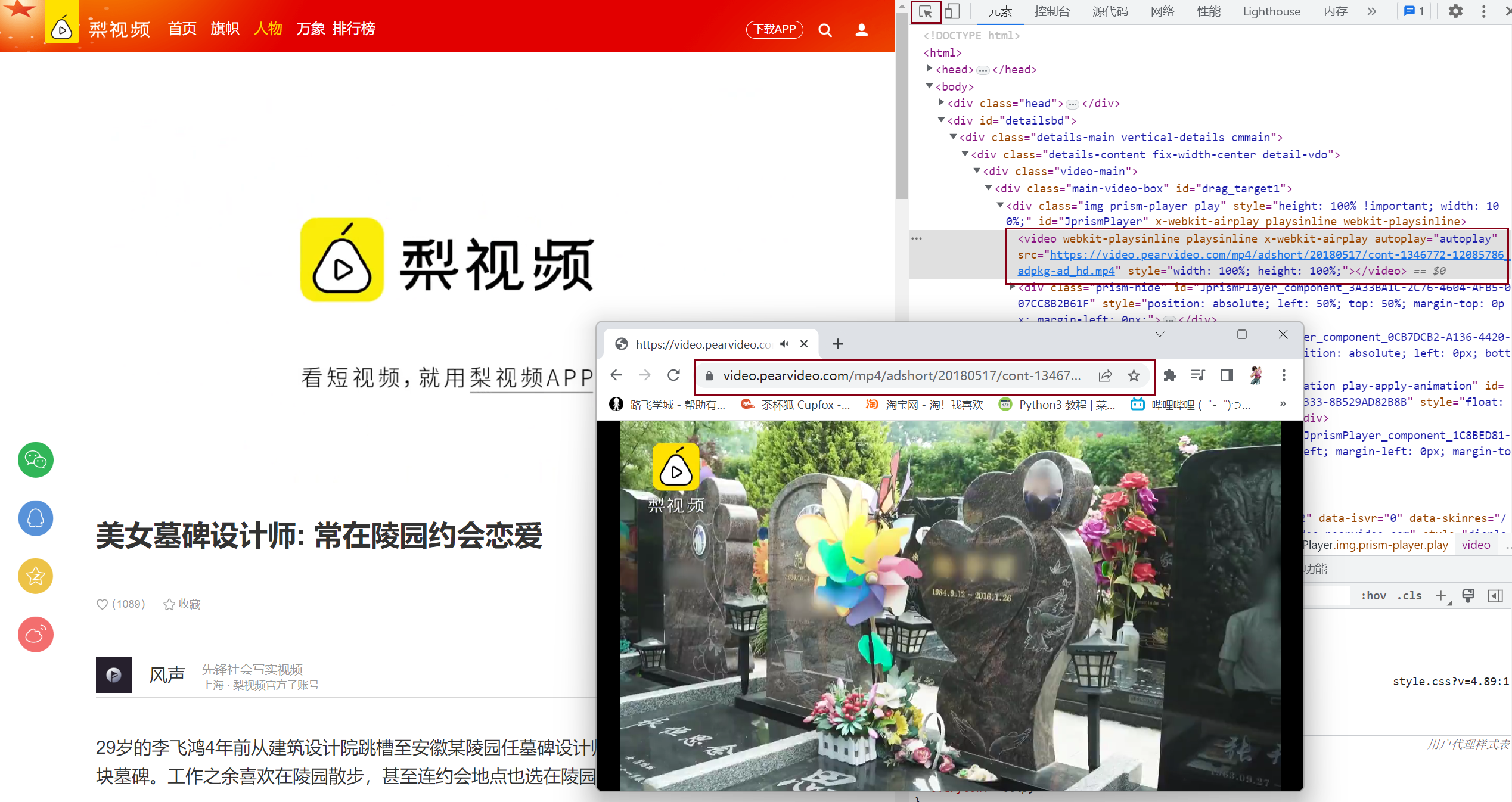Screen dimensions: 1512x802
Task: Bookmark the page with the star icon
Action: pyautogui.click(x=1134, y=375)
